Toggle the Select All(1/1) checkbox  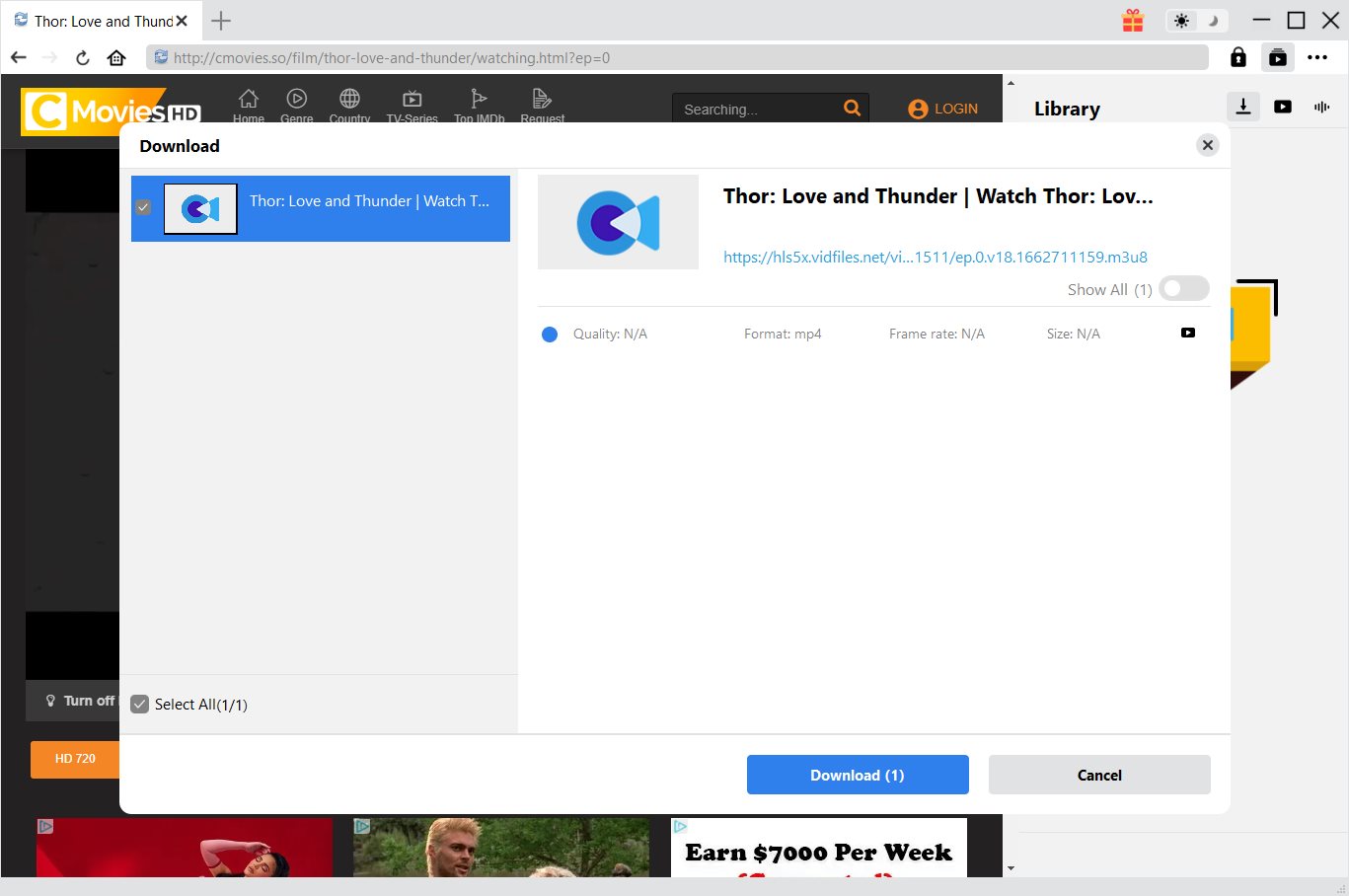tap(140, 704)
